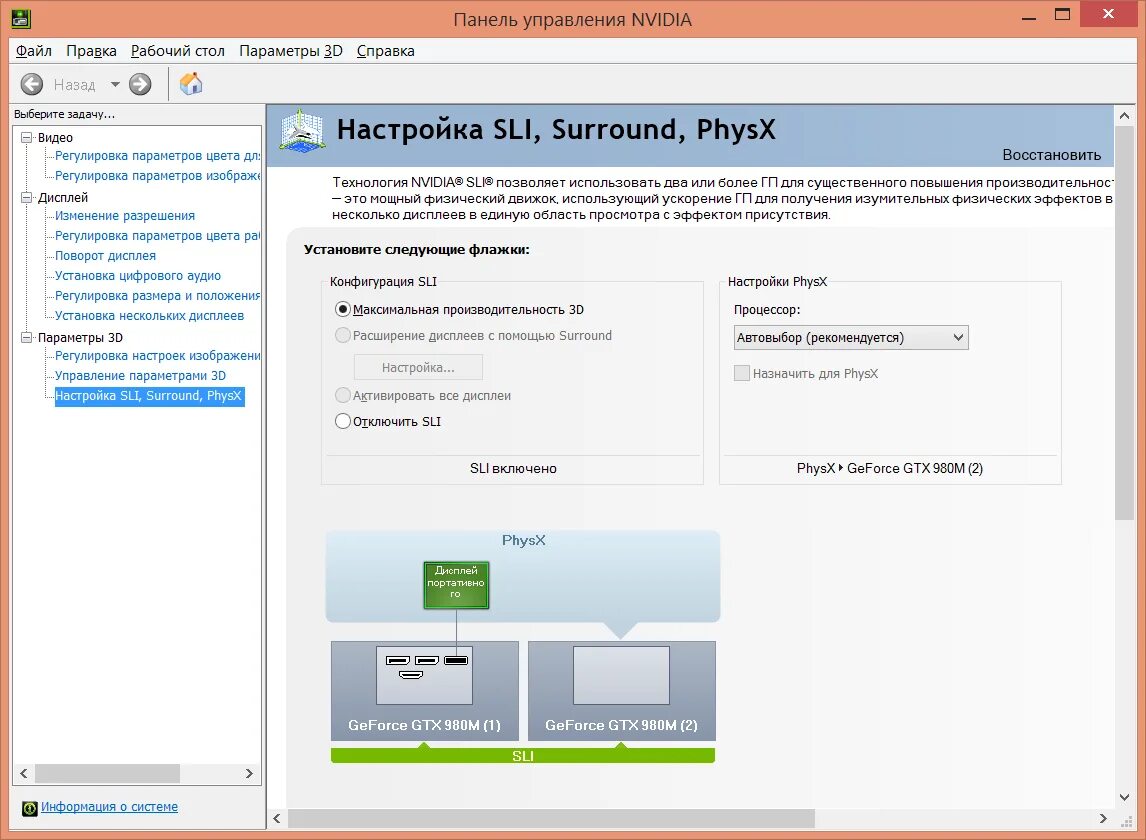Open the Рабочий стол menu
This screenshot has height=840, width=1146.
click(178, 51)
